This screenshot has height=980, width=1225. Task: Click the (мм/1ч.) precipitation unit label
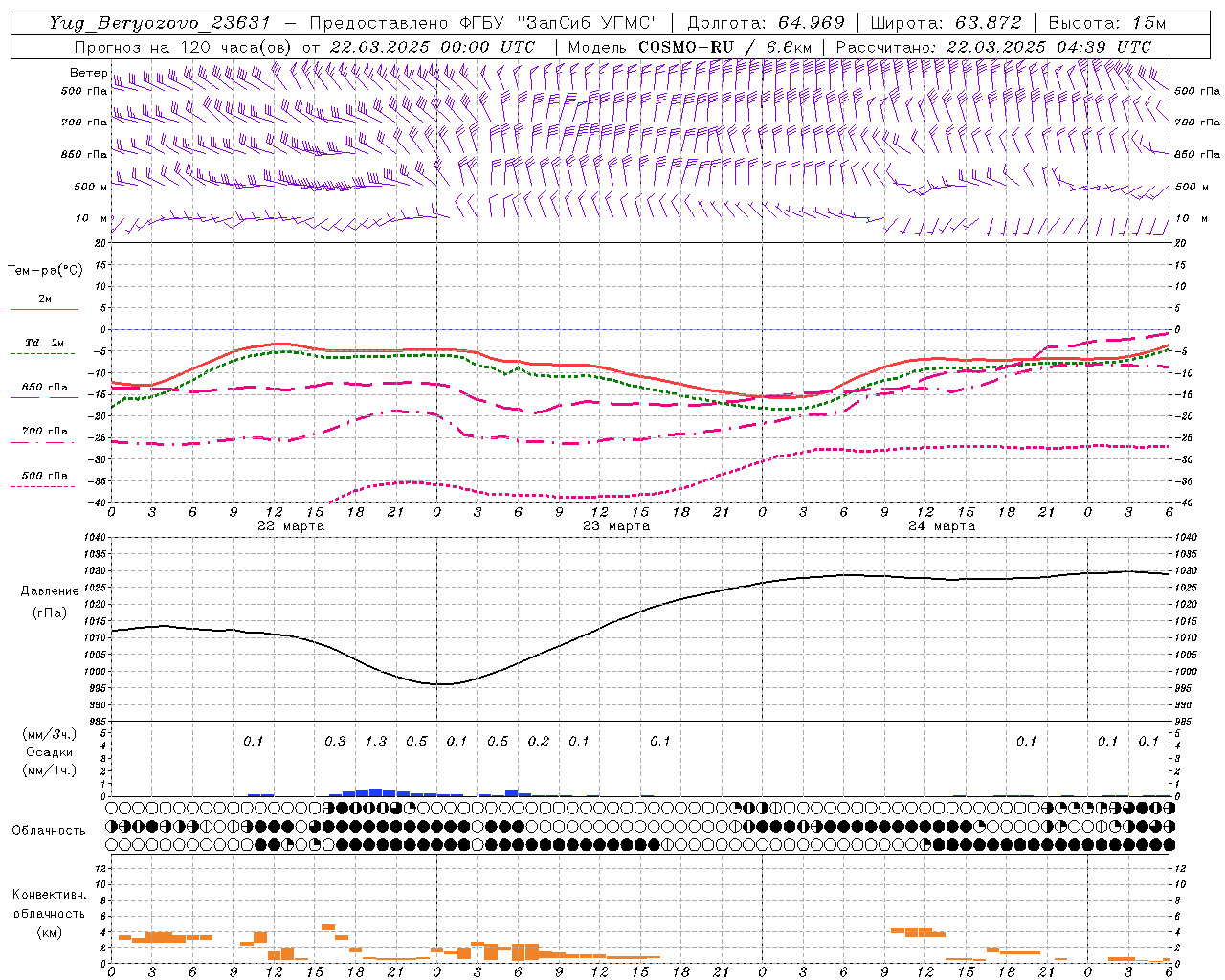click(x=50, y=770)
